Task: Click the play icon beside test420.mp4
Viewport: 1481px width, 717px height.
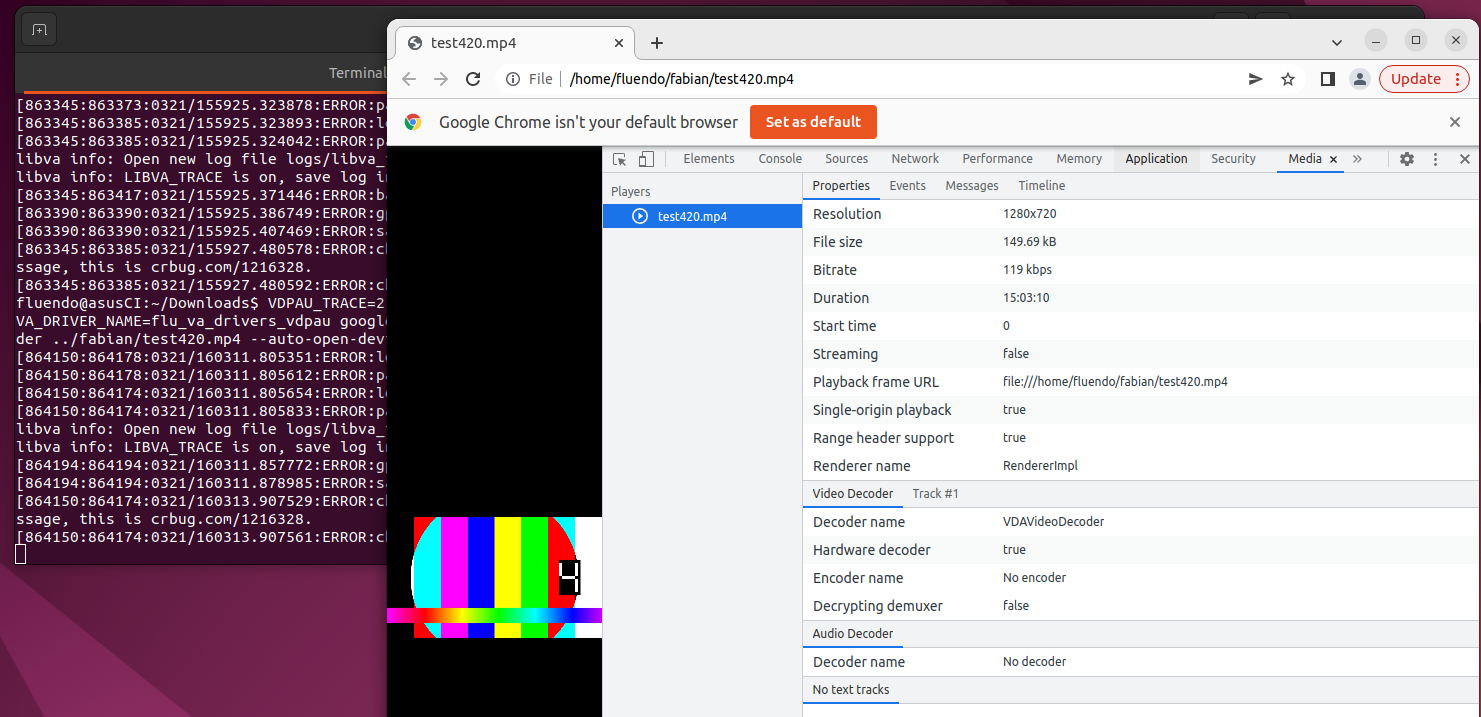Action: click(x=639, y=216)
